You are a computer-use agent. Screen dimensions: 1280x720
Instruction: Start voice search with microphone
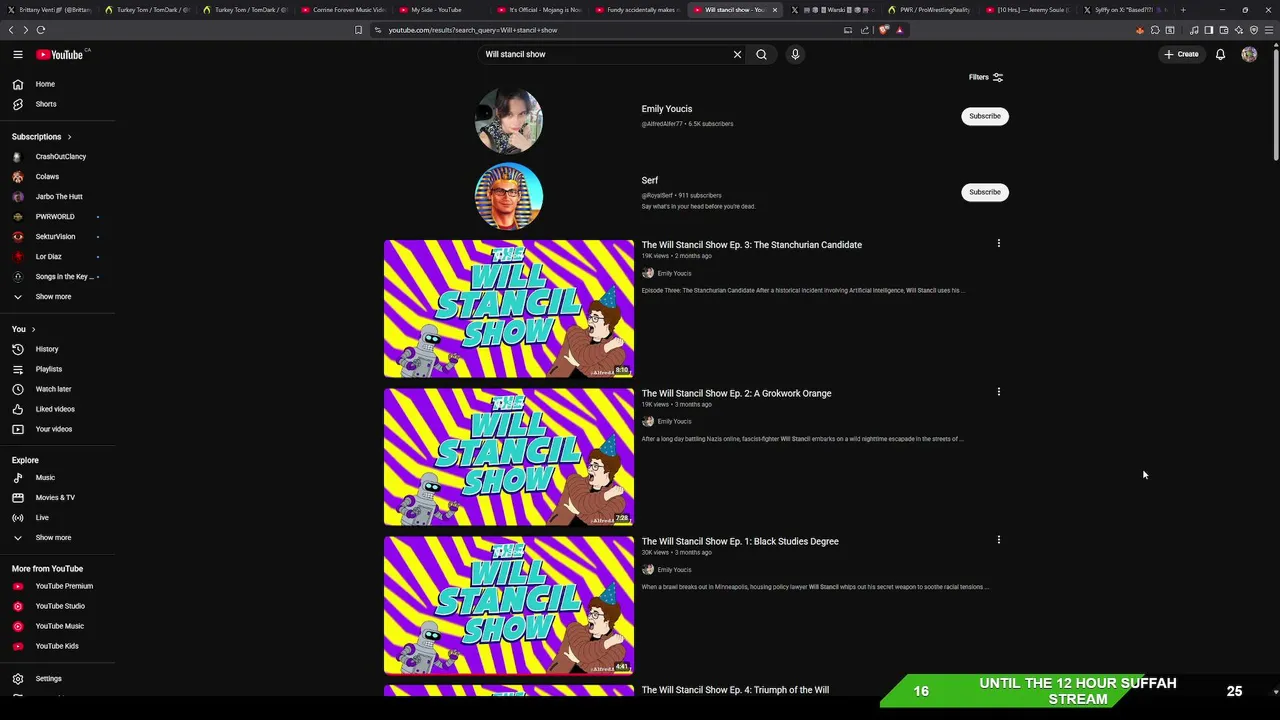pos(795,54)
